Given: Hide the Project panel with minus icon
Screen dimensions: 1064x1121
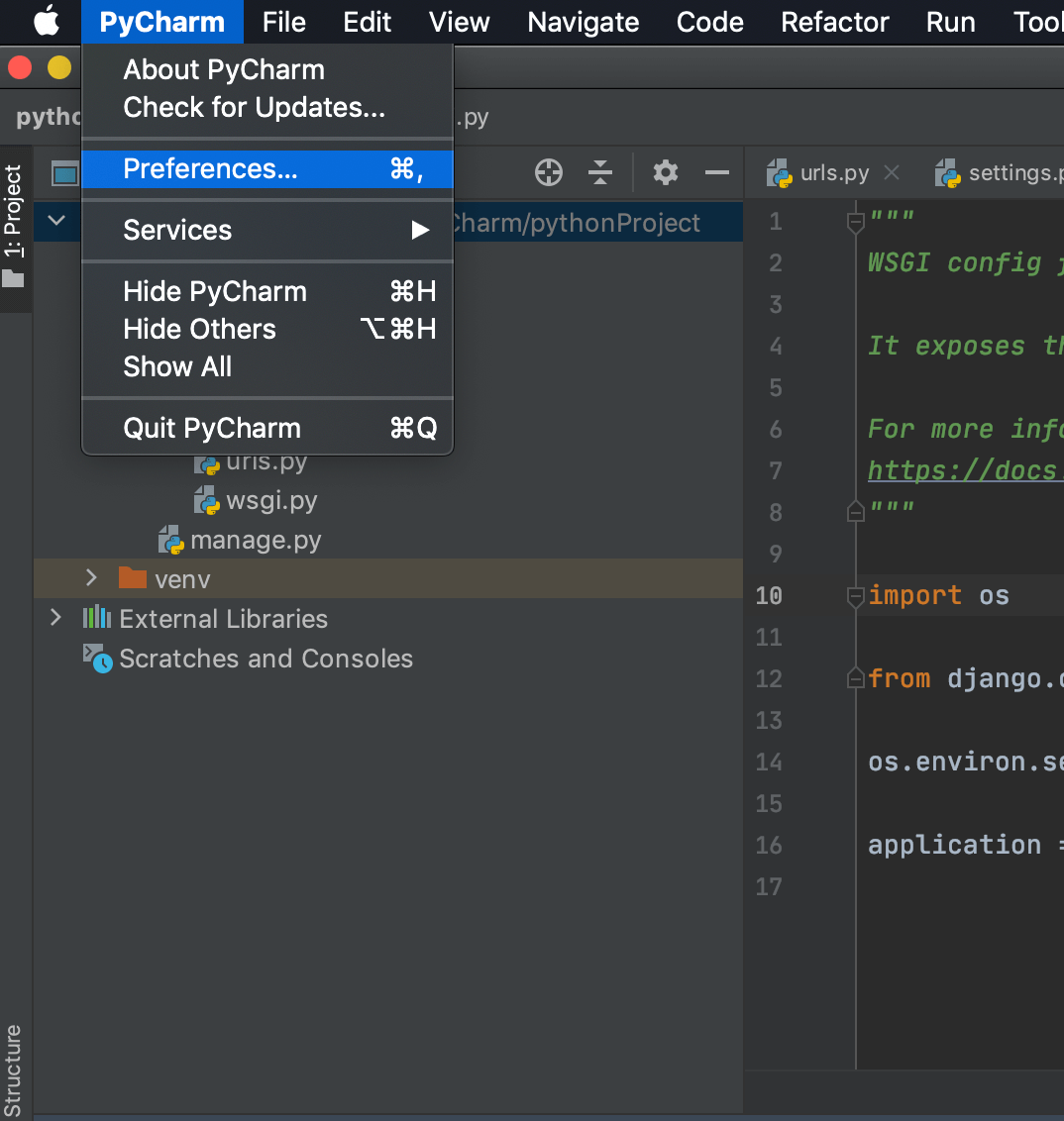Looking at the screenshot, I should coord(716,173).
